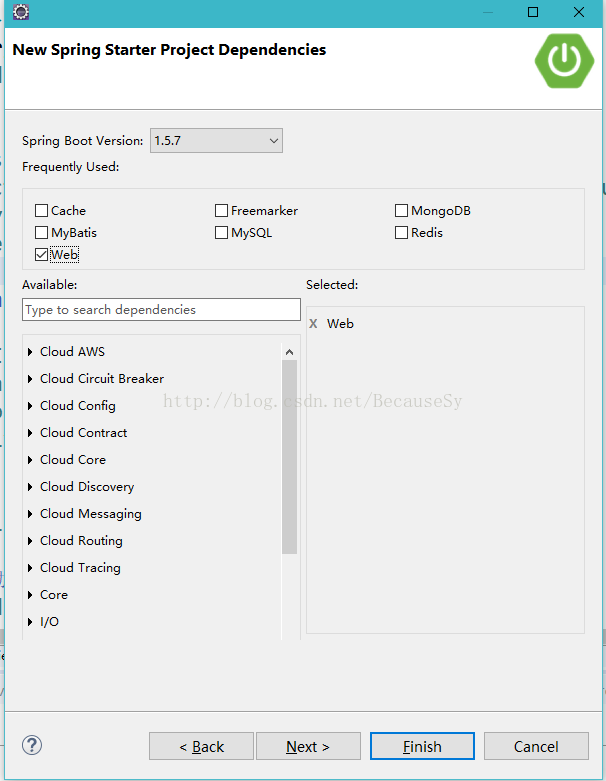Select the Web entry in Selected list

pyautogui.click(x=340, y=324)
